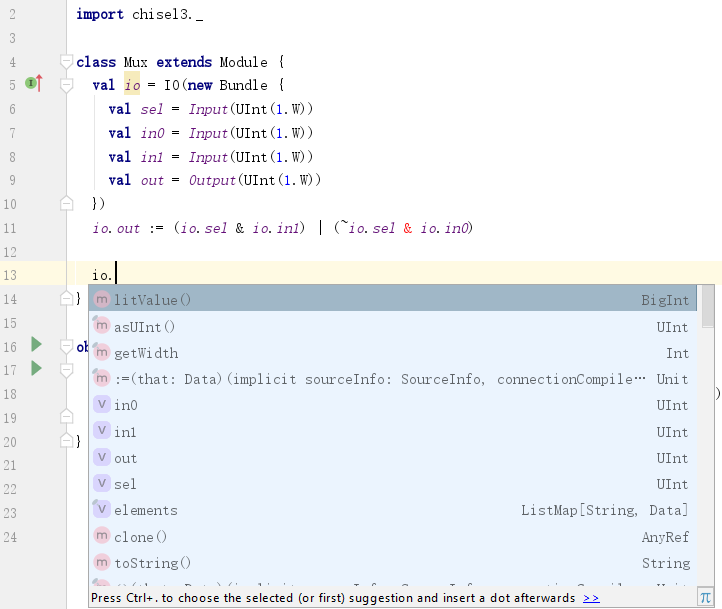The height and width of the screenshot is (609, 722).
Task: Click the fold end marker on line 10
Action: coord(66,203)
